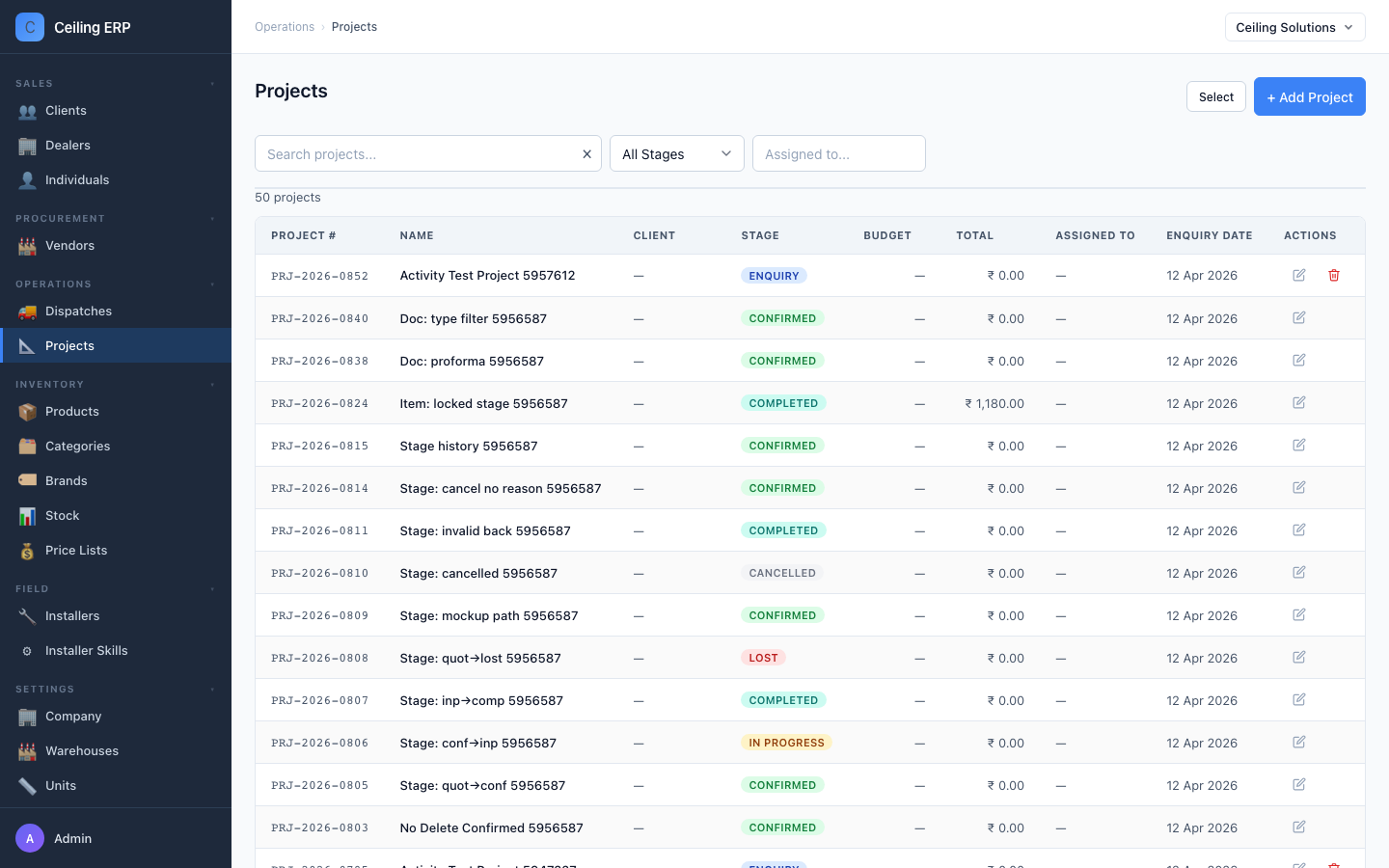Click the Installer Skills gear icon
The height and width of the screenshot is (868, 1389).
coord(27,651)
